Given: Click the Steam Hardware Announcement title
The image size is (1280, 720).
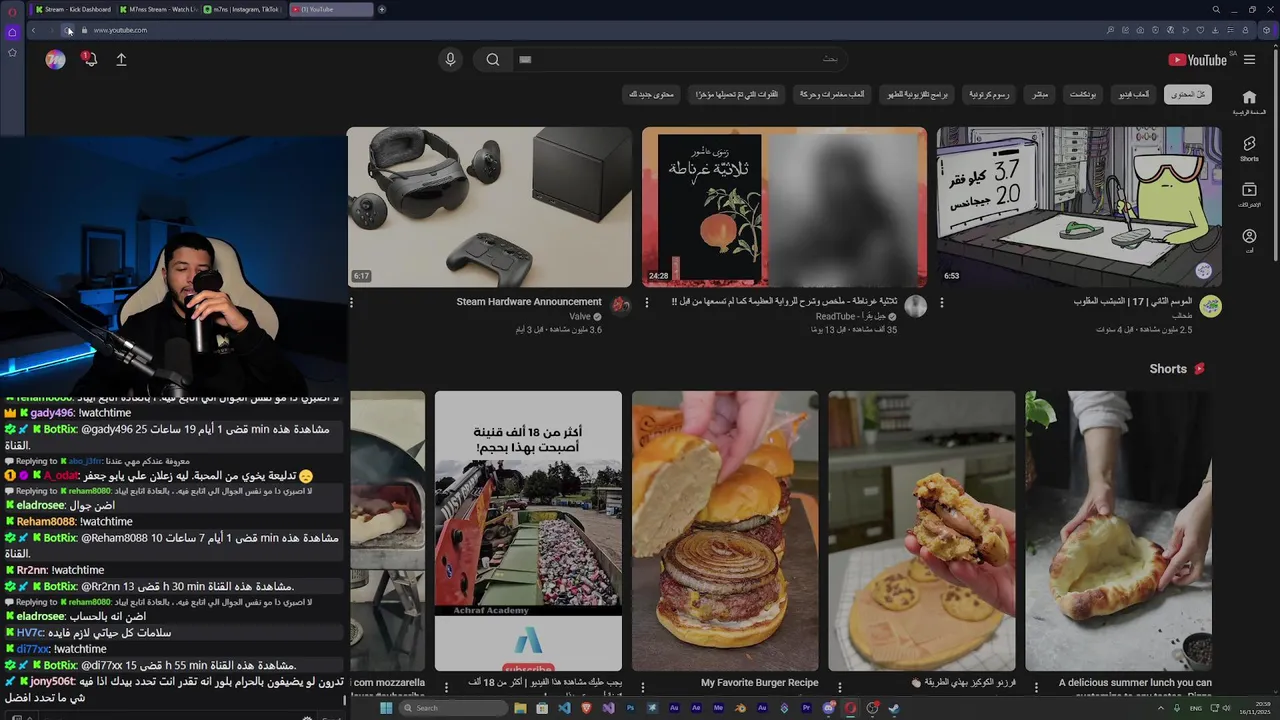Looking at the screenshot, I should pos(529,301).
